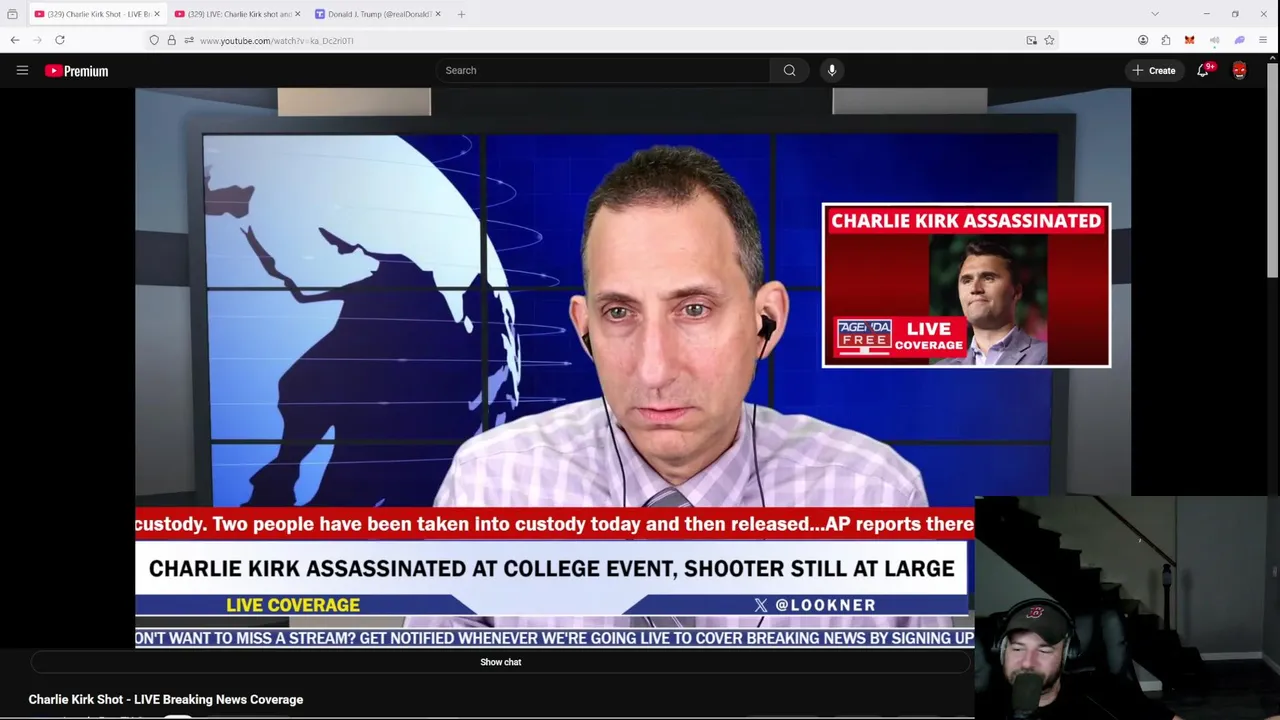The image size is (1280, 720).
Task: Bookmark this page with the star
Action: (x=1049, y=40)
